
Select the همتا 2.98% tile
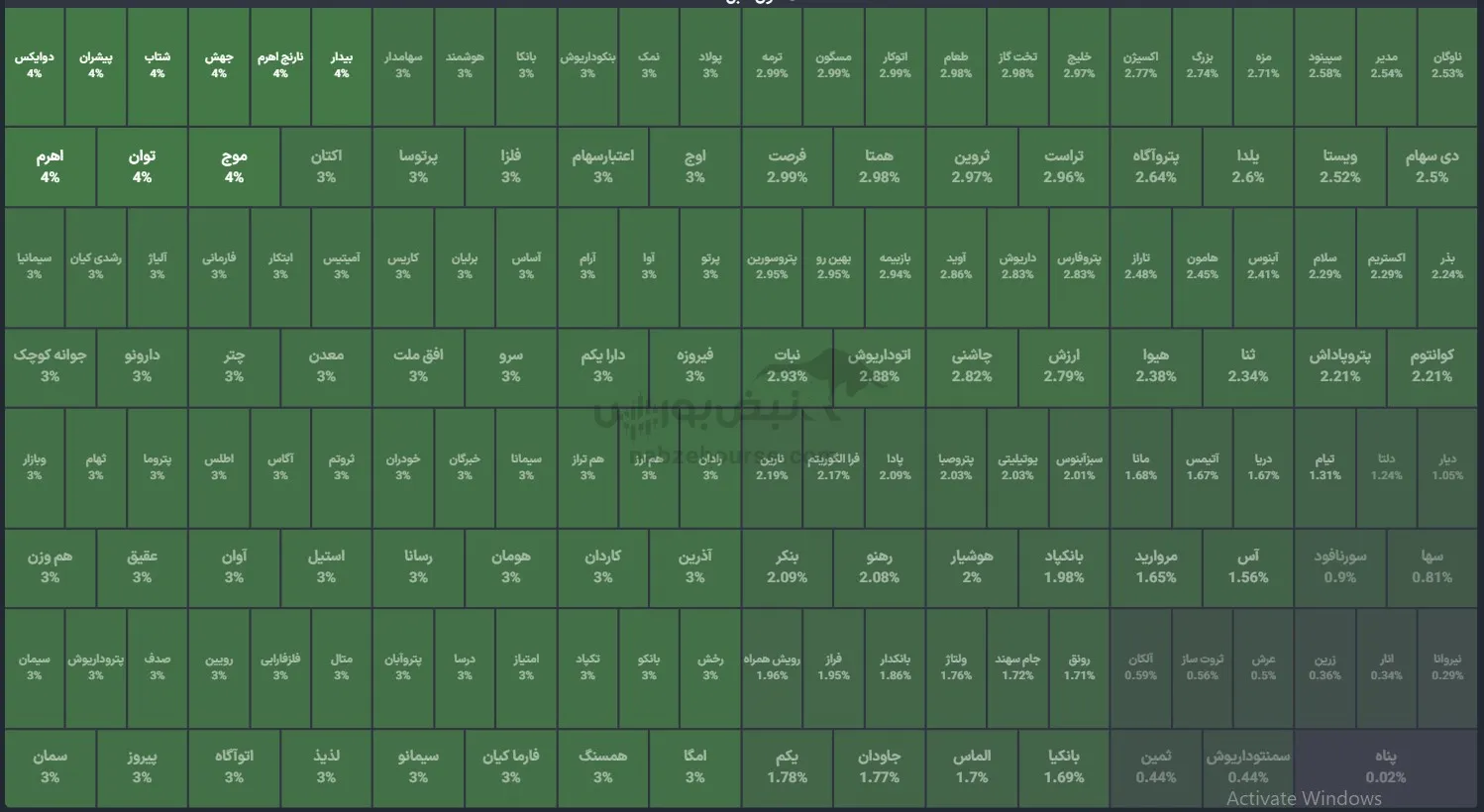[x=879, y=166]
